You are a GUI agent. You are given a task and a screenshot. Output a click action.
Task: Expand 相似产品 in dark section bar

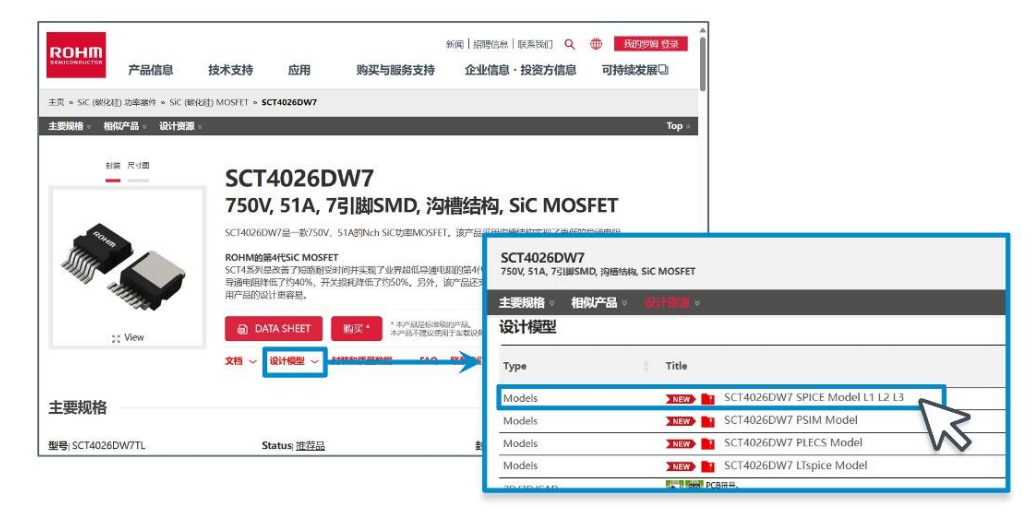tap(125, 126)
